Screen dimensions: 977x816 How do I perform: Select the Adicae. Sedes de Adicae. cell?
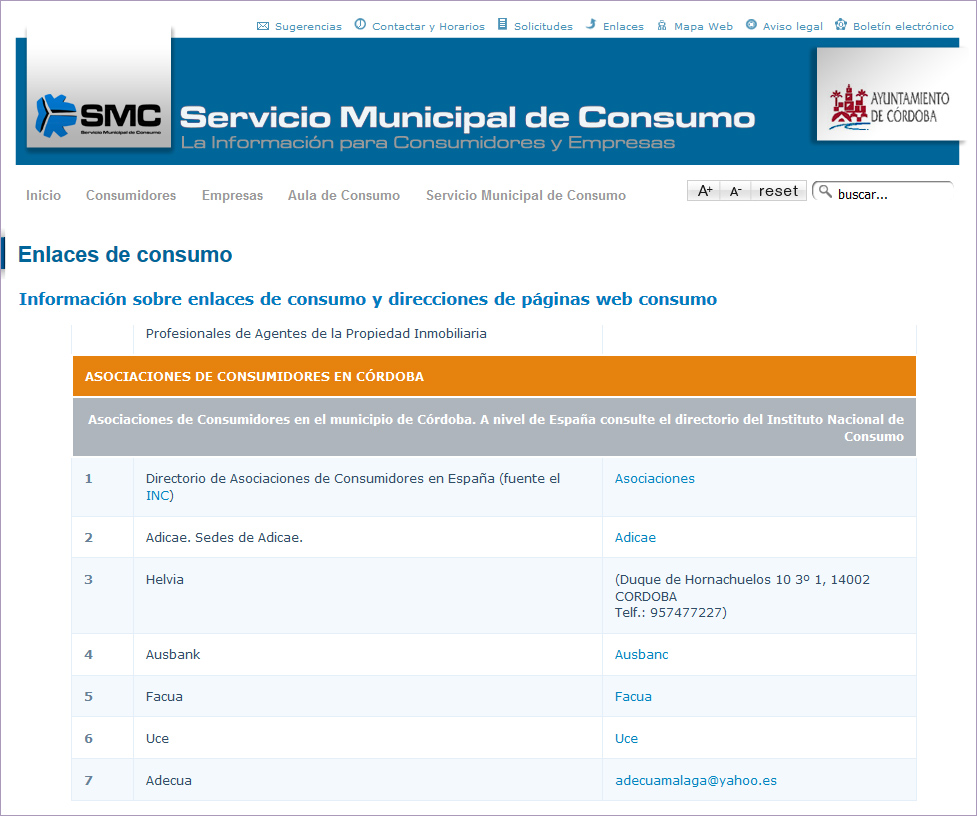(x=368, y=538)
